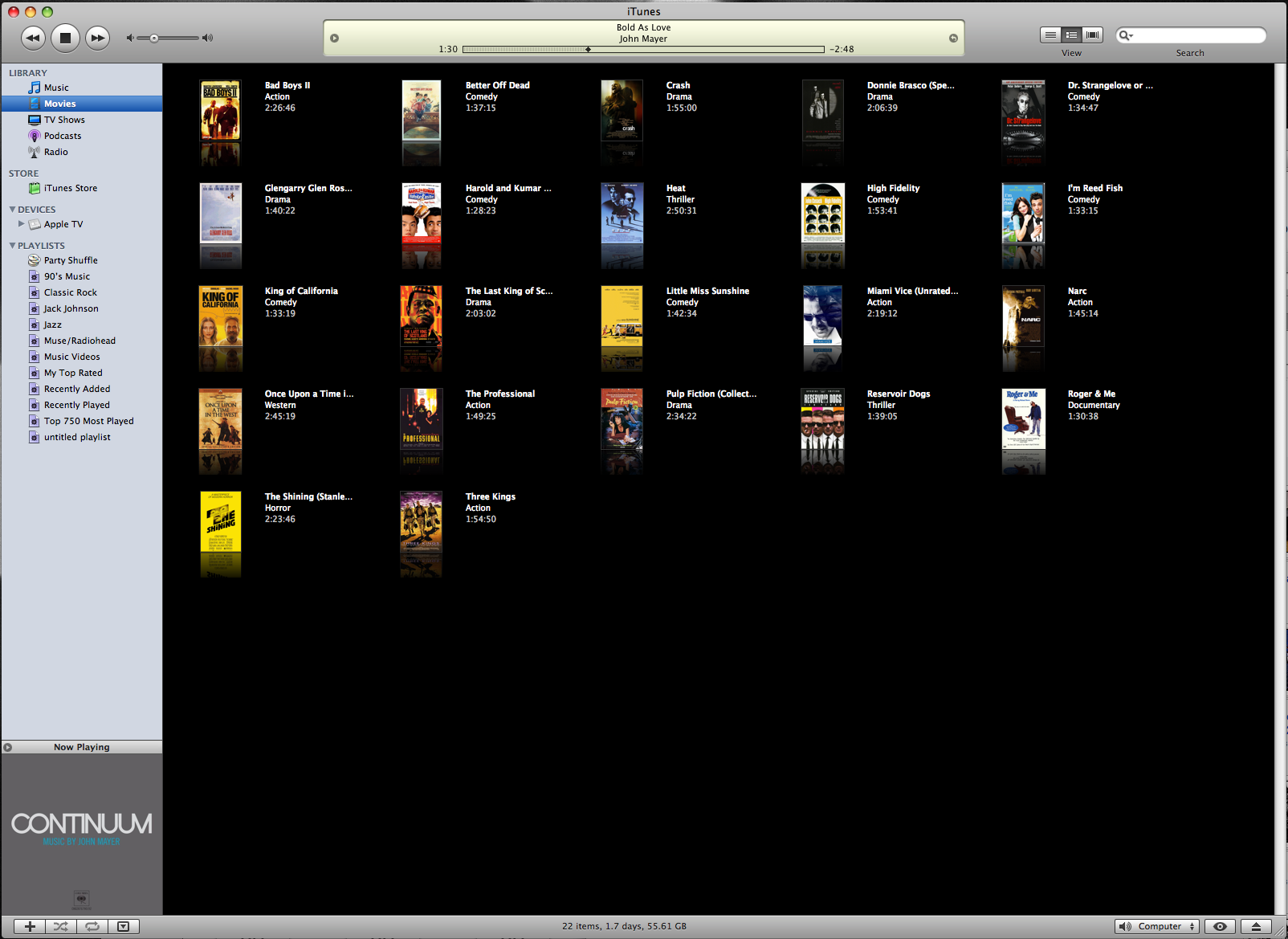Click the Three Kings movie title
The width and height of the screenshot is (1288, 939).
pyautogui.click(x=491, y=496)
